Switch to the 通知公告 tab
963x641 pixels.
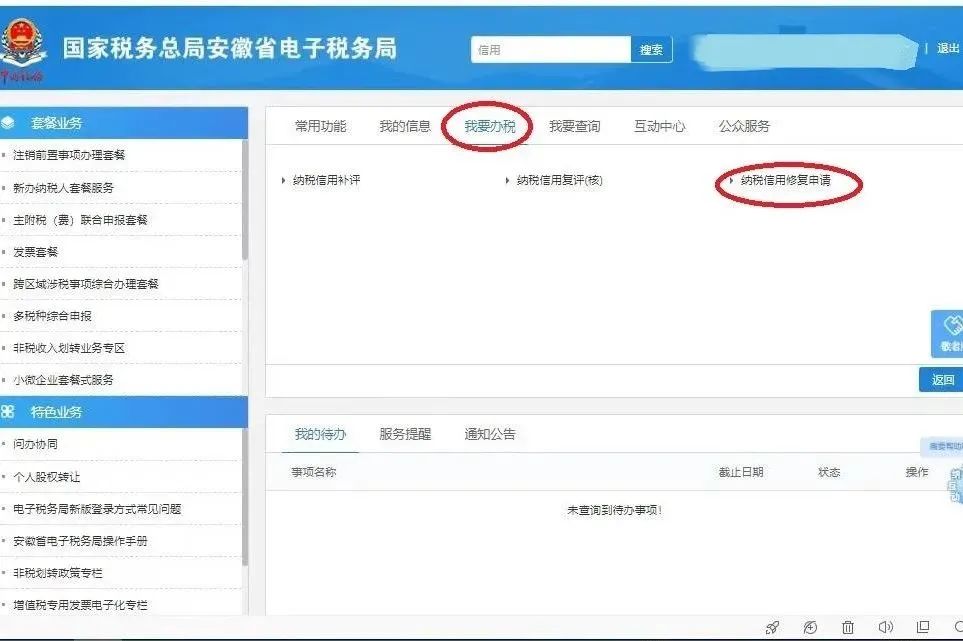490,435
